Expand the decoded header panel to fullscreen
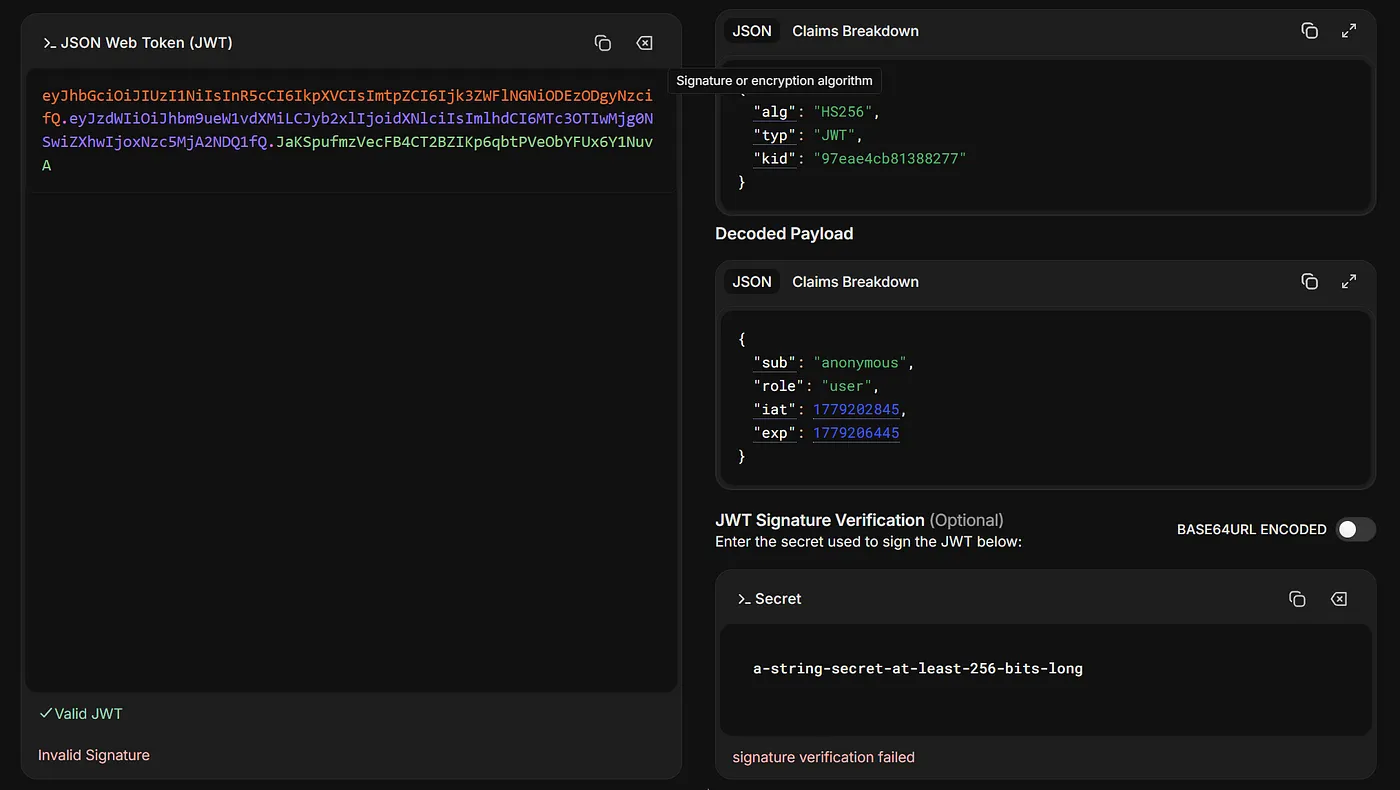1400x790 pixels. (1349, 31)
